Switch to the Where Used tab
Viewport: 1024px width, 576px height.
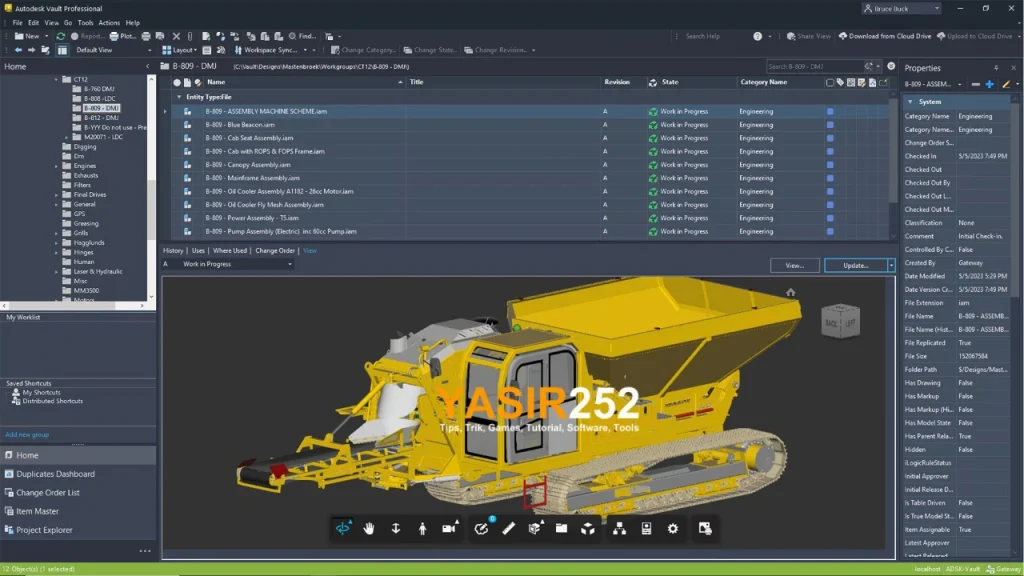click(230, 251)
